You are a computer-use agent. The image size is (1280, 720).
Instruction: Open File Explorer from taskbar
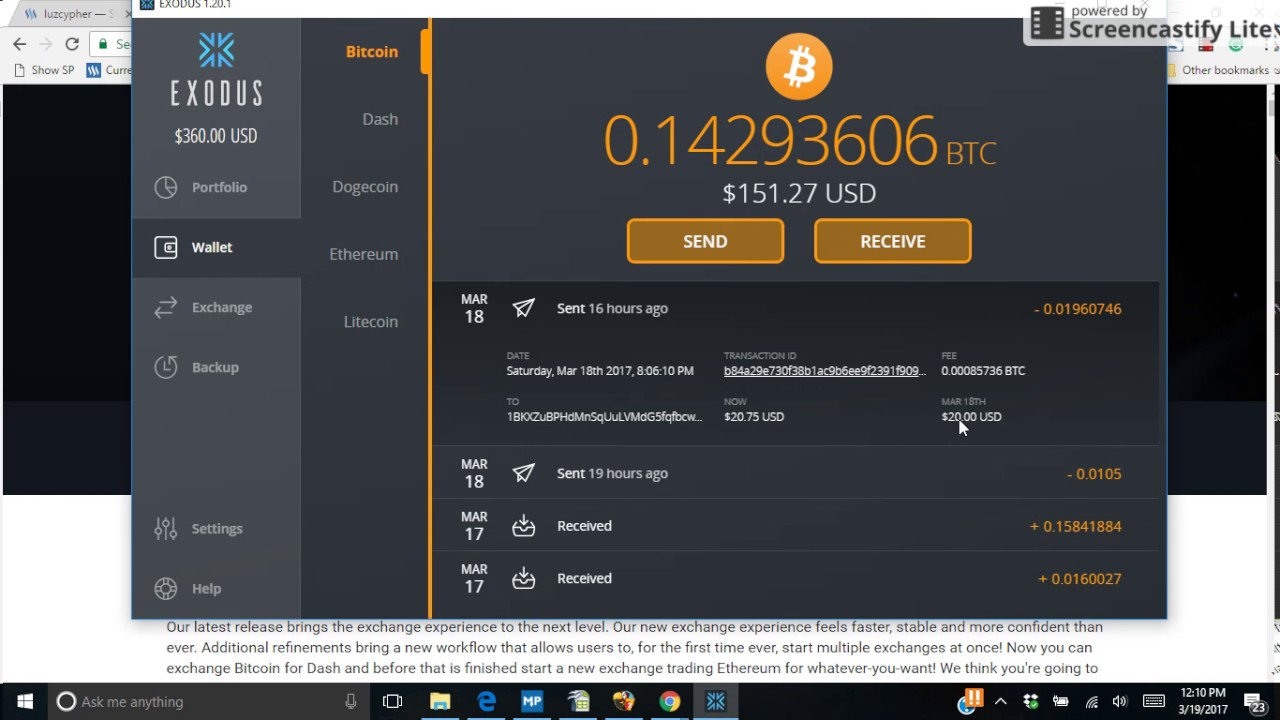440,702
